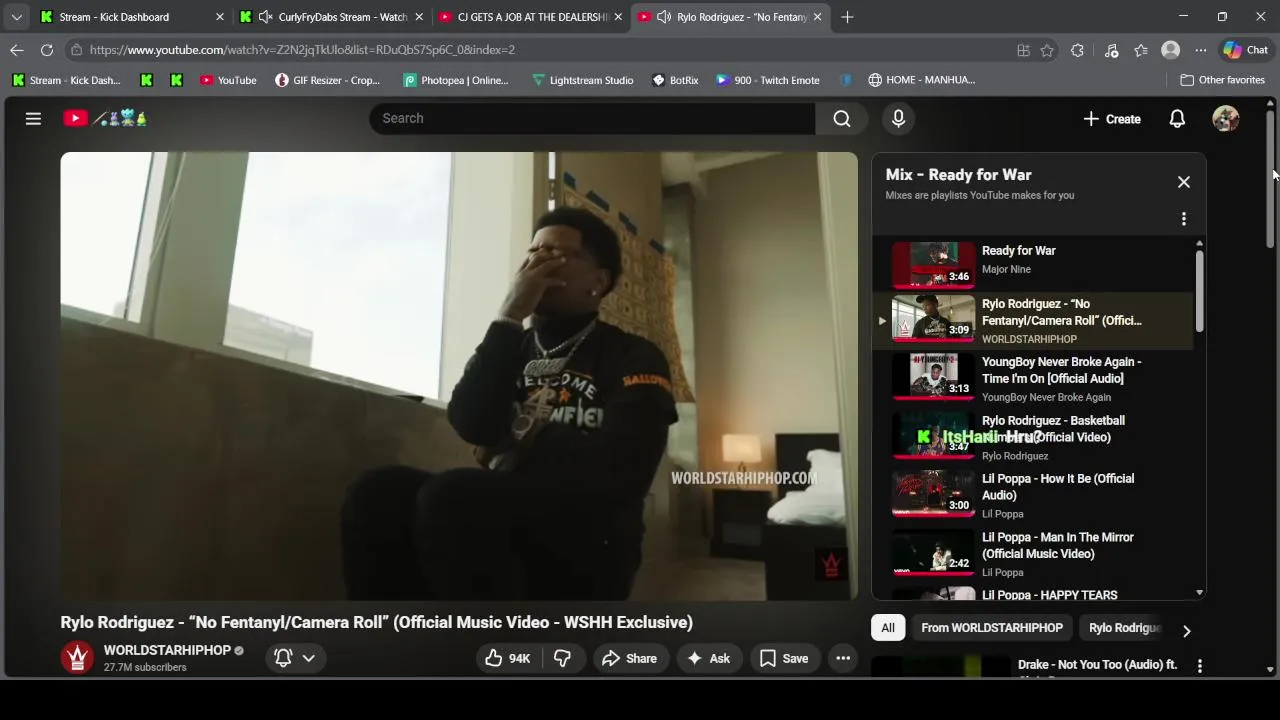
Task: Select the All filter chip
Action: [x=888, y=628]
